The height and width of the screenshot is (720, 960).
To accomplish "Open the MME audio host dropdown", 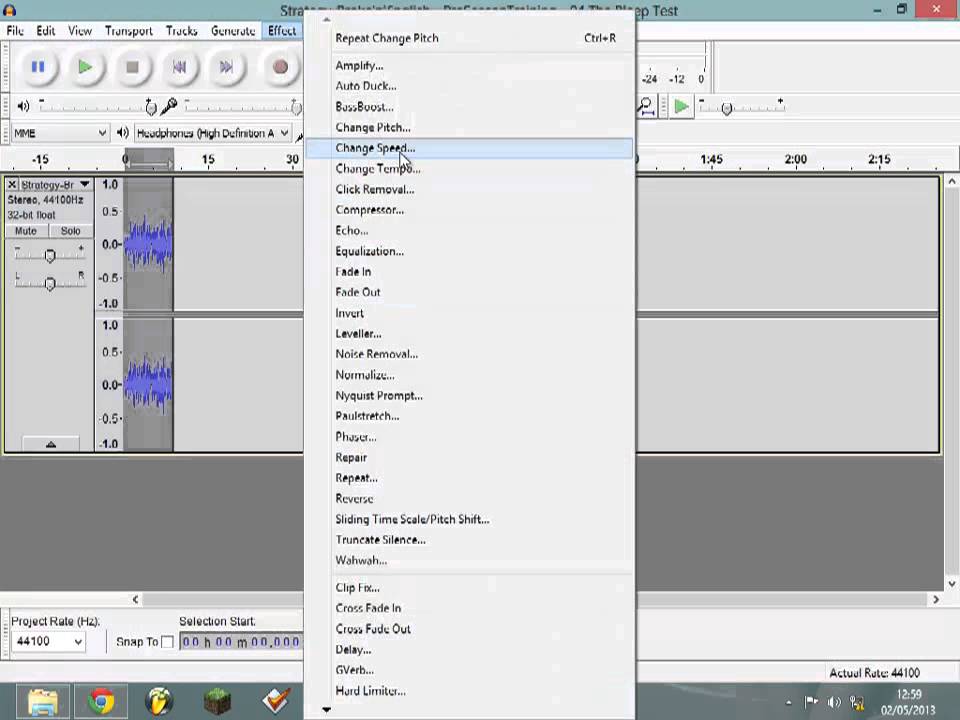I will [x=60, y=133].
